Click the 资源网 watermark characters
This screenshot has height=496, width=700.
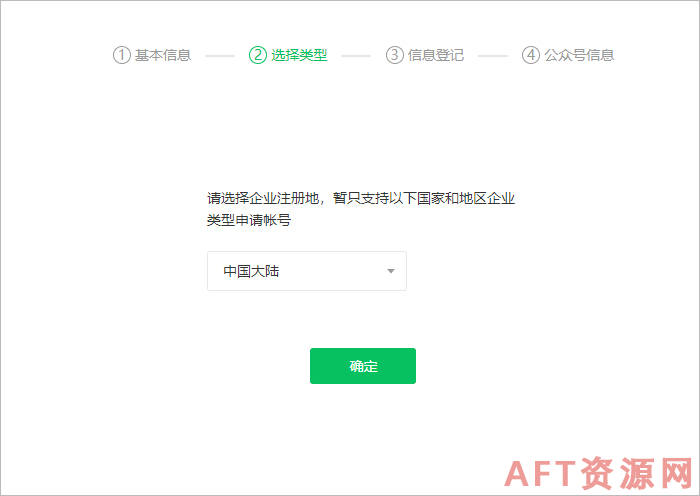[x=637, y=473]
